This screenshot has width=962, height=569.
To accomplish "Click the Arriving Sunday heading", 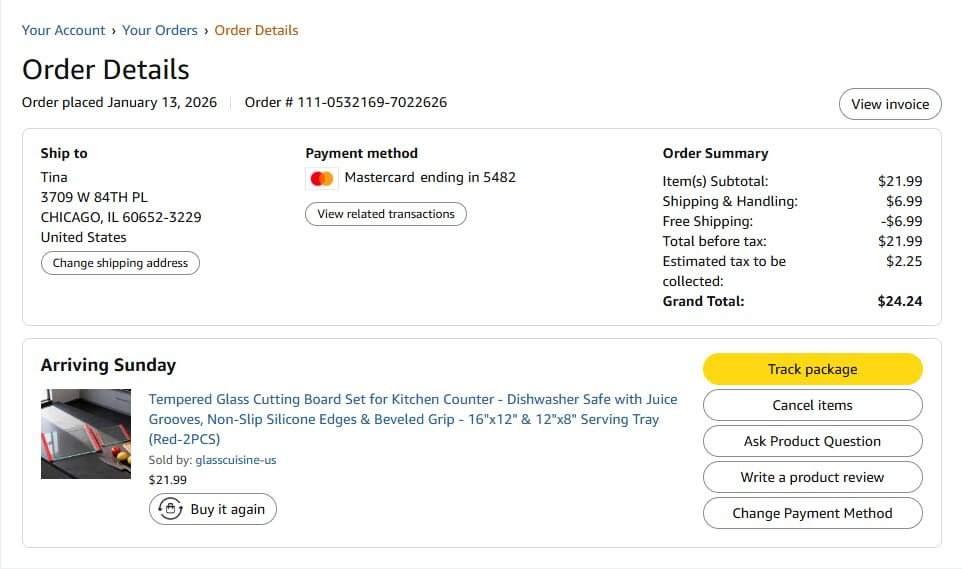I will tap(108, 365).
